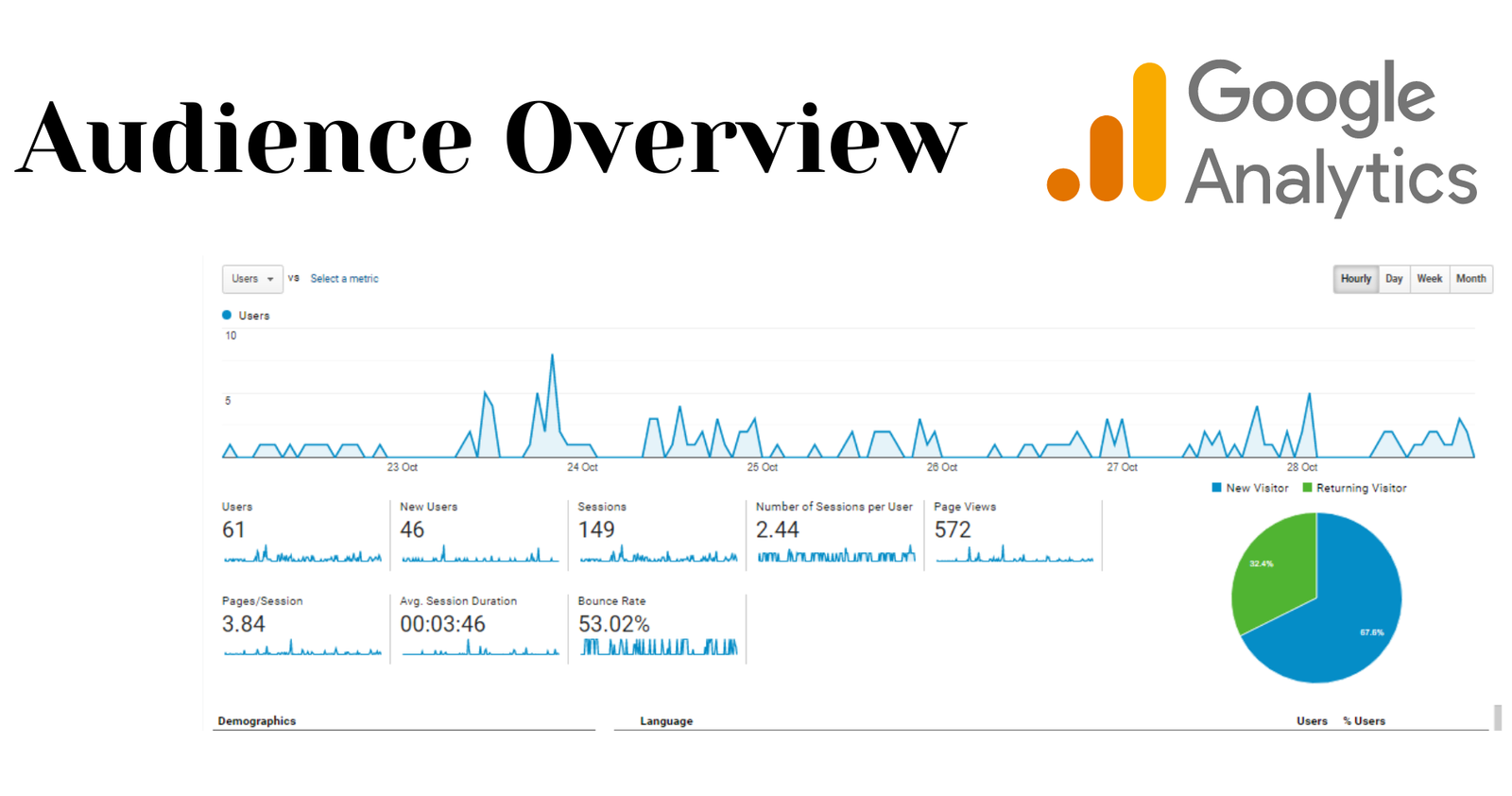Open the Pages/Session sparkline under 3.84
Screen dimensions: 1512x796
302,649
